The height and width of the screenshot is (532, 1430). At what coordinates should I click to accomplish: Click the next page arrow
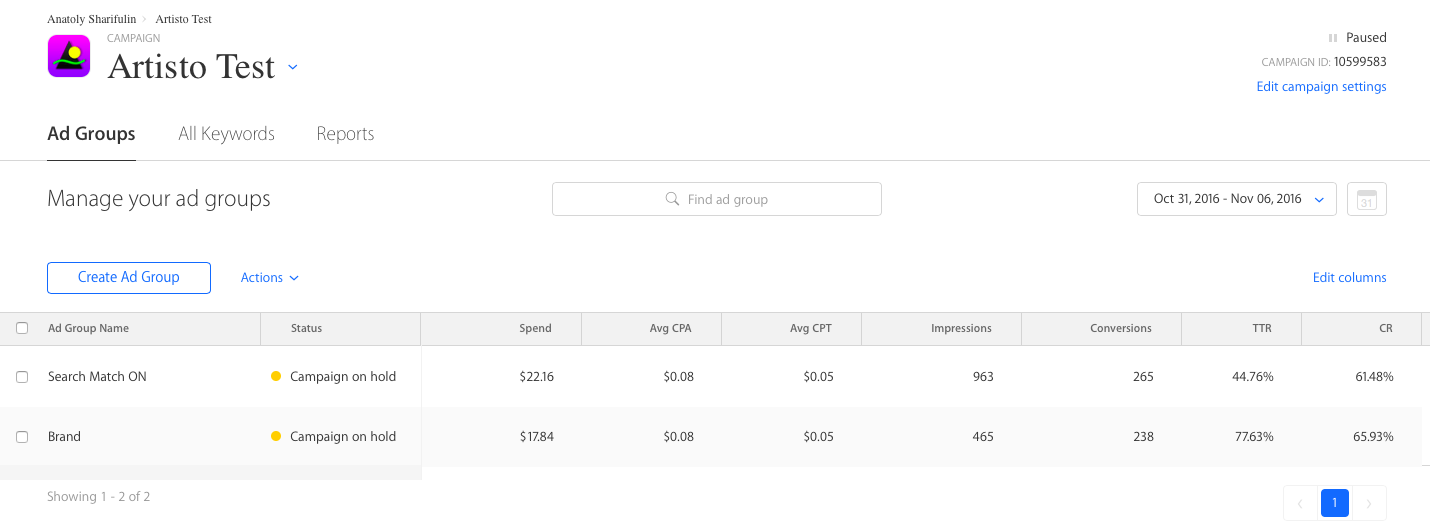coord(1368,503)
